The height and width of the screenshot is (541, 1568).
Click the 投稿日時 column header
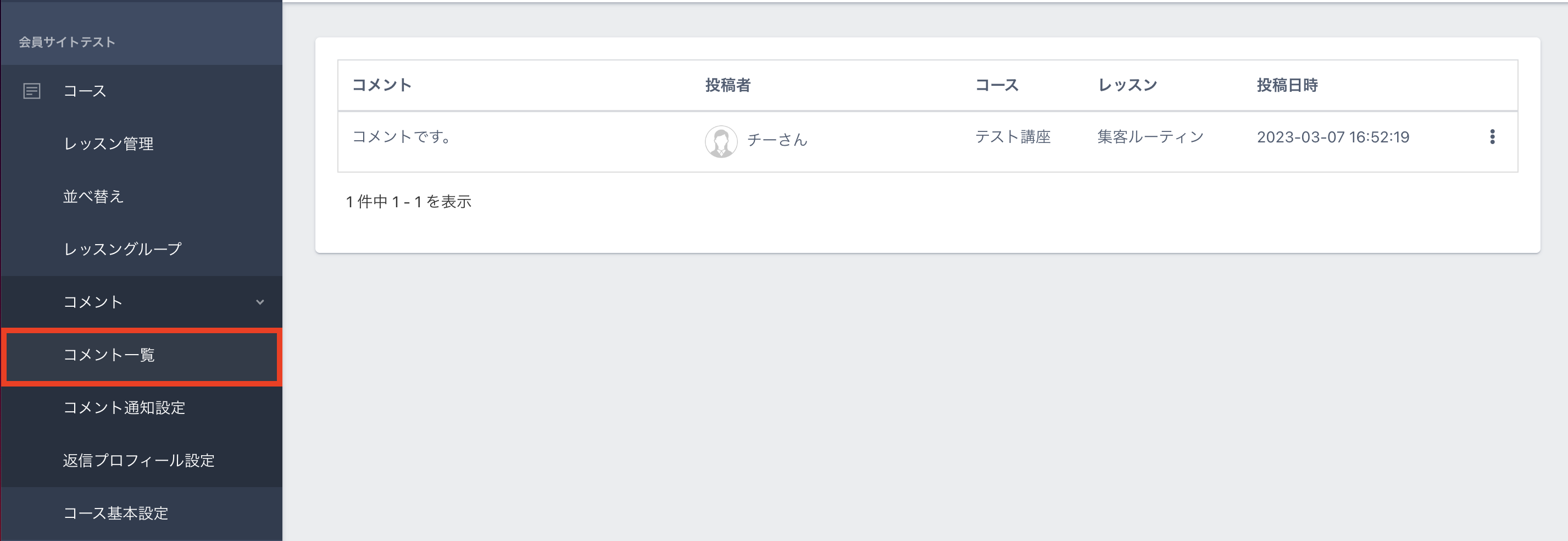(1287, 85)
